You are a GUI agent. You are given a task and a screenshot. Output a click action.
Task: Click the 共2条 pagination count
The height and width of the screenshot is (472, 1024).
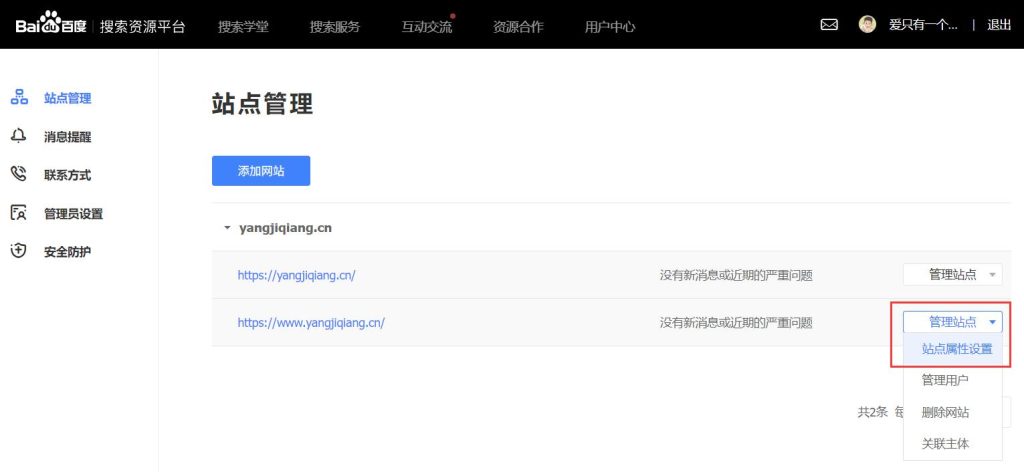click(x=872, y=412)
